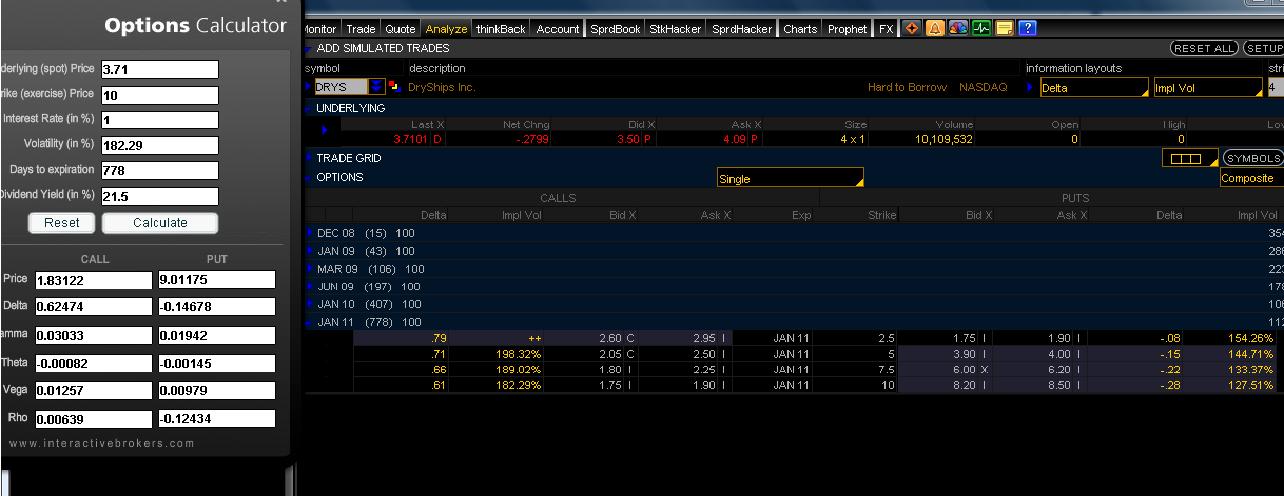Image resolution: width=1284 pixels, height=496 pixels.
Task: Switch to the FX tab
Action: pyautogui.click(x=886, y=29)
